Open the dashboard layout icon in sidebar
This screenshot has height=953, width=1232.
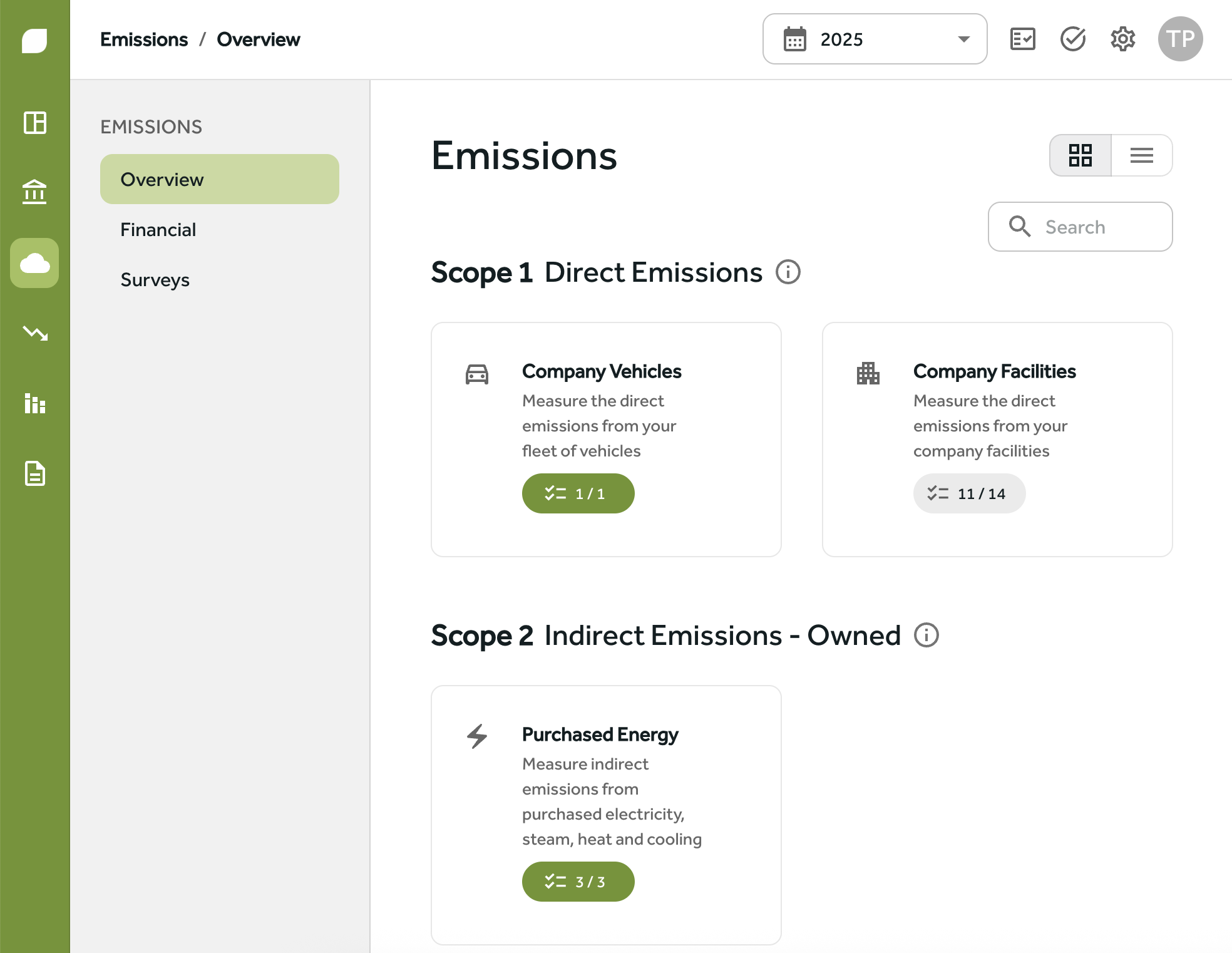[x=35, y=123]
